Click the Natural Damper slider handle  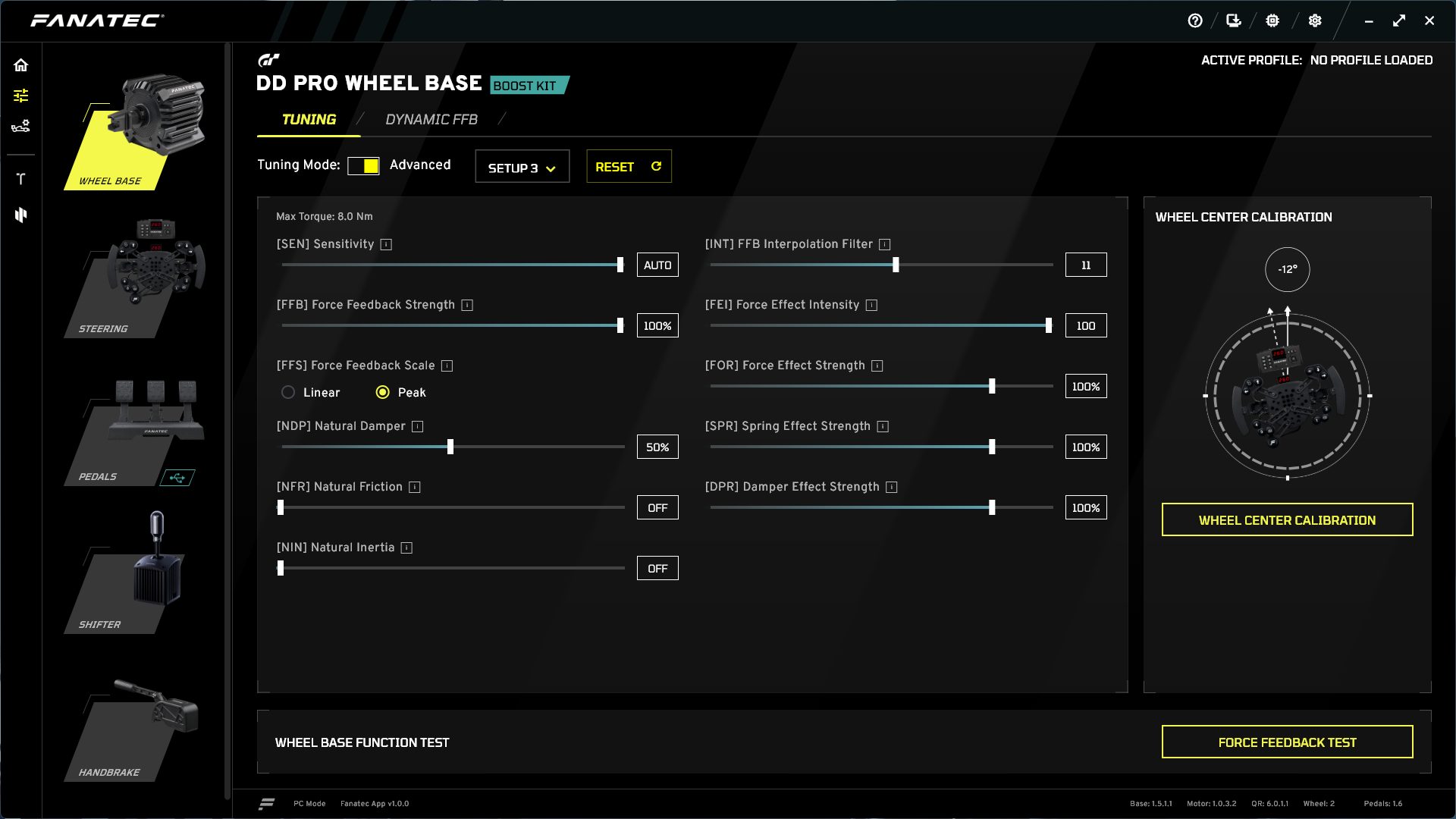[450, 447]
